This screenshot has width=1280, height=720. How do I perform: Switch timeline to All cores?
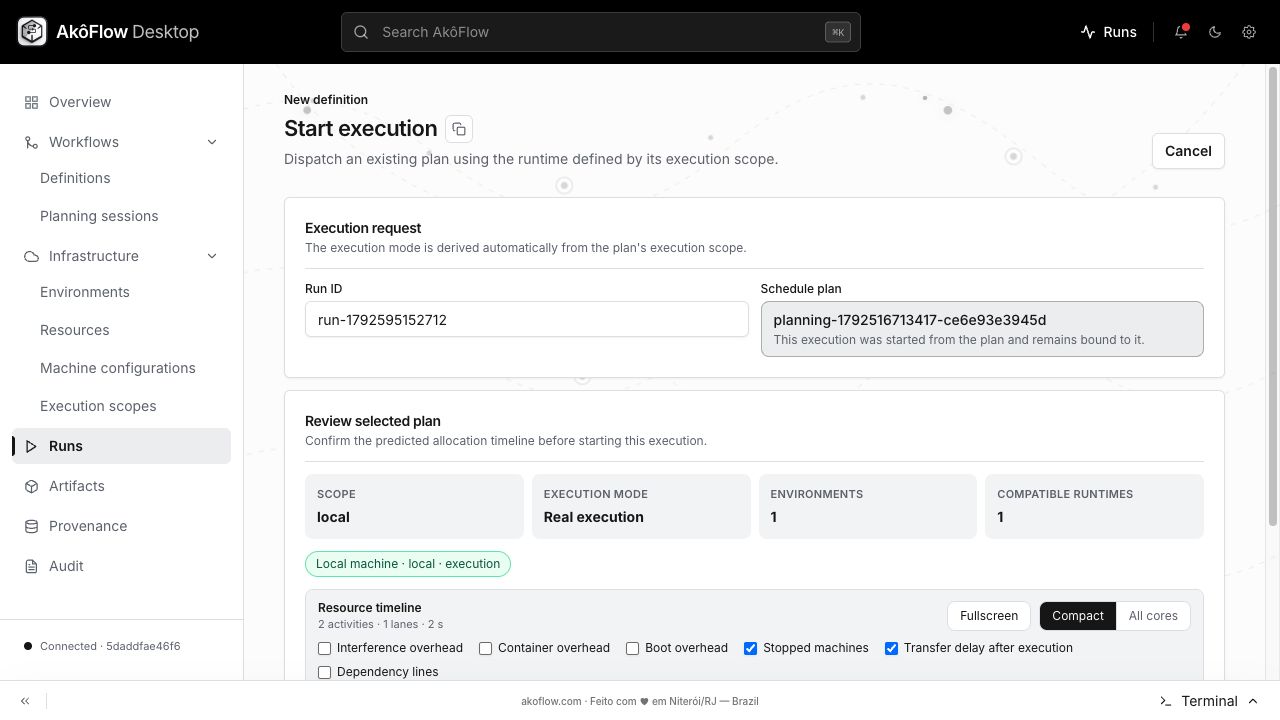(x=1153, y=616)
